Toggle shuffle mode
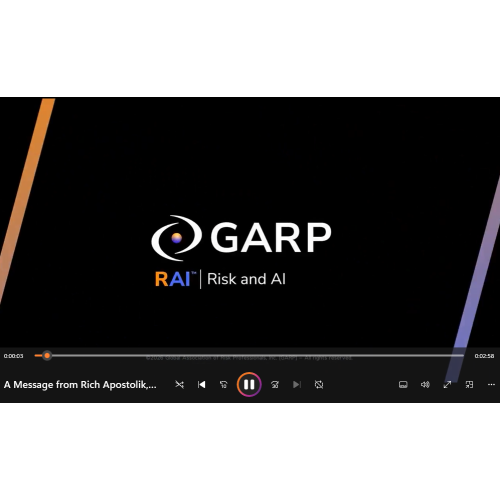 point(179,384)
